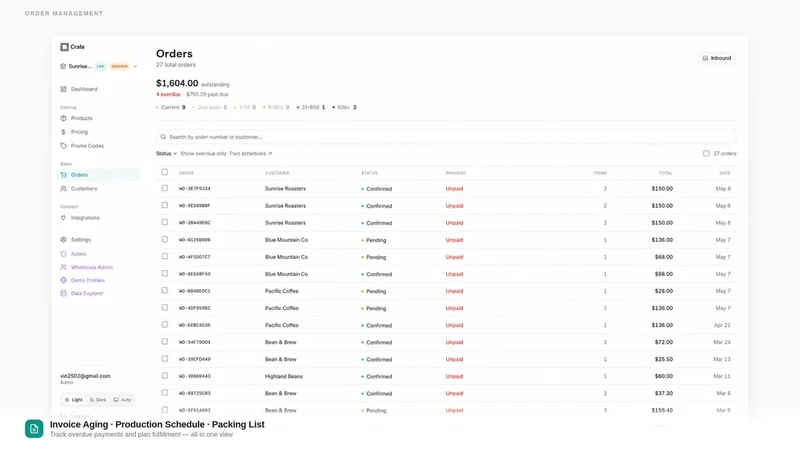Screen dimensions: 800x450
Task: Switch theme to Dark
Action: click(x=97, y=400)
